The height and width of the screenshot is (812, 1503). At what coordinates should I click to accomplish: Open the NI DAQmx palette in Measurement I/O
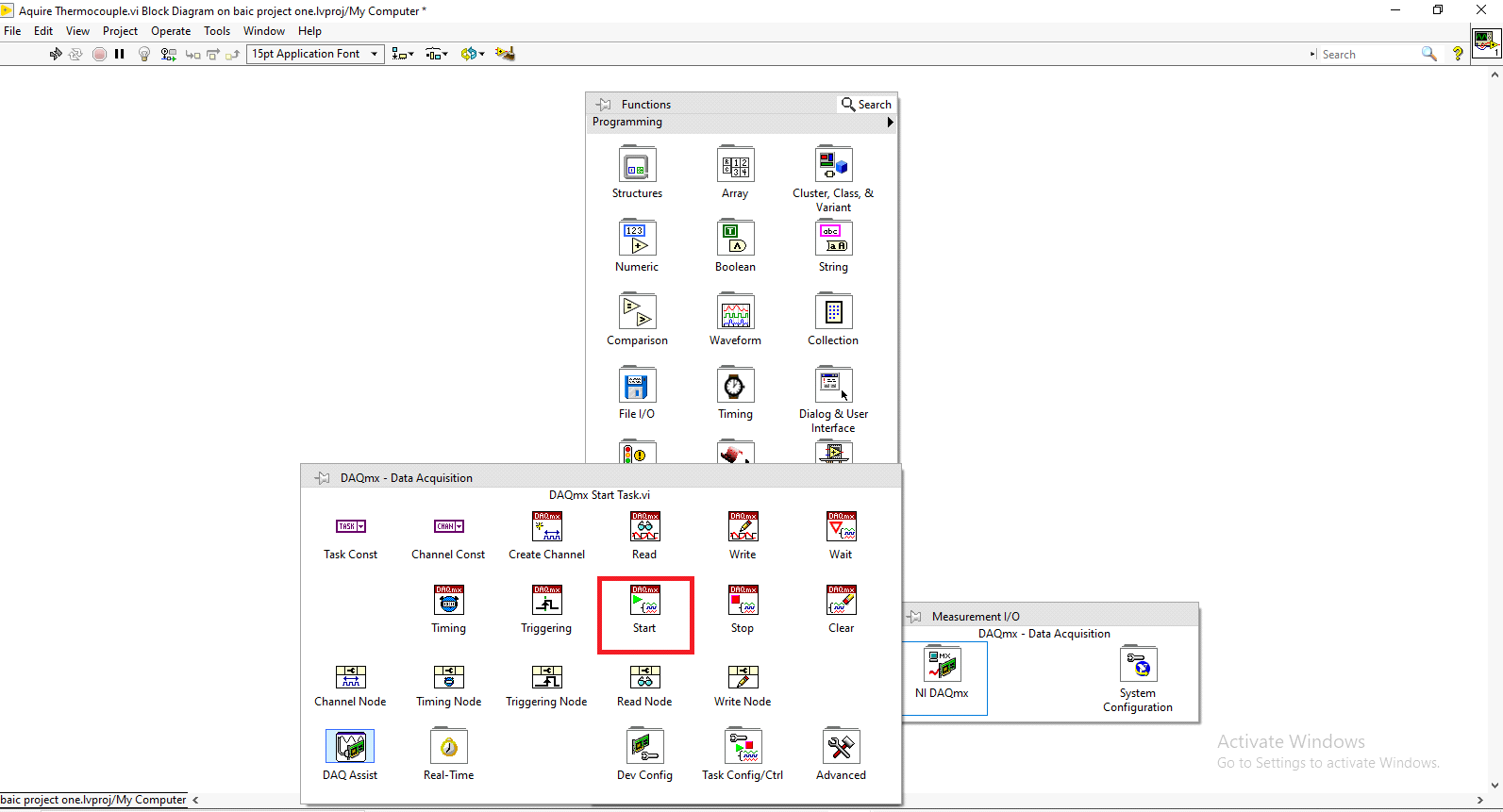point(942,665)
